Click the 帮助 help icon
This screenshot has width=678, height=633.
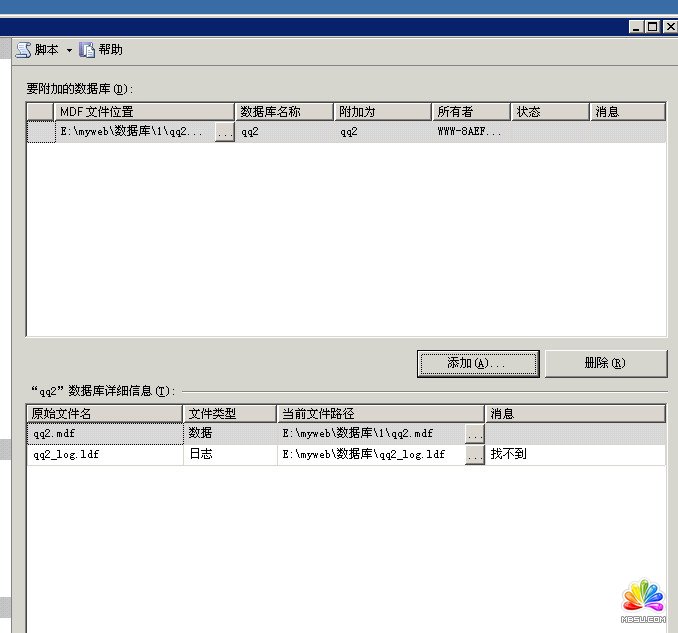click(x=87, y=50)
